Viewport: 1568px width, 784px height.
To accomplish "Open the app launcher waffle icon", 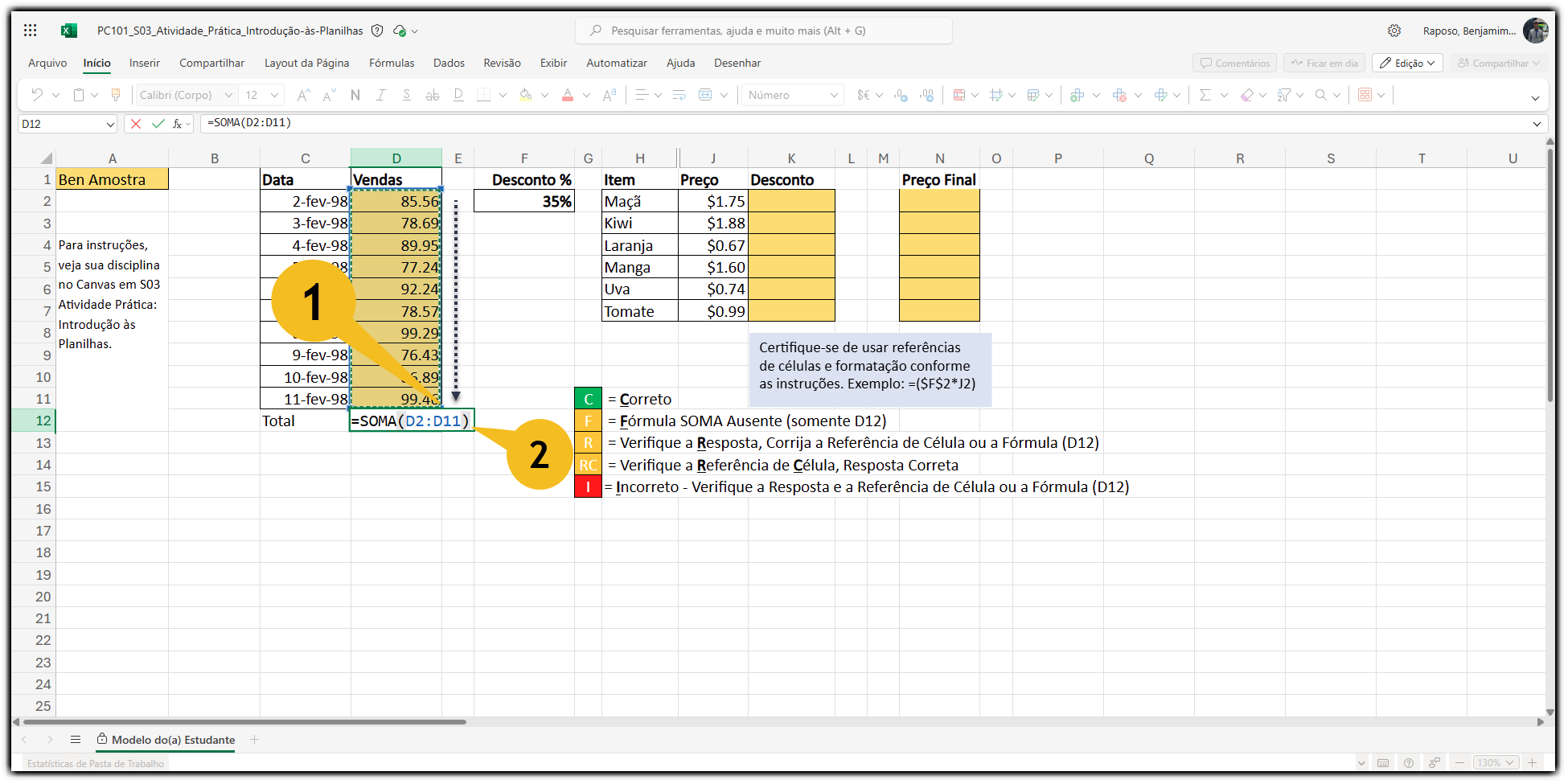I will 31,31.
